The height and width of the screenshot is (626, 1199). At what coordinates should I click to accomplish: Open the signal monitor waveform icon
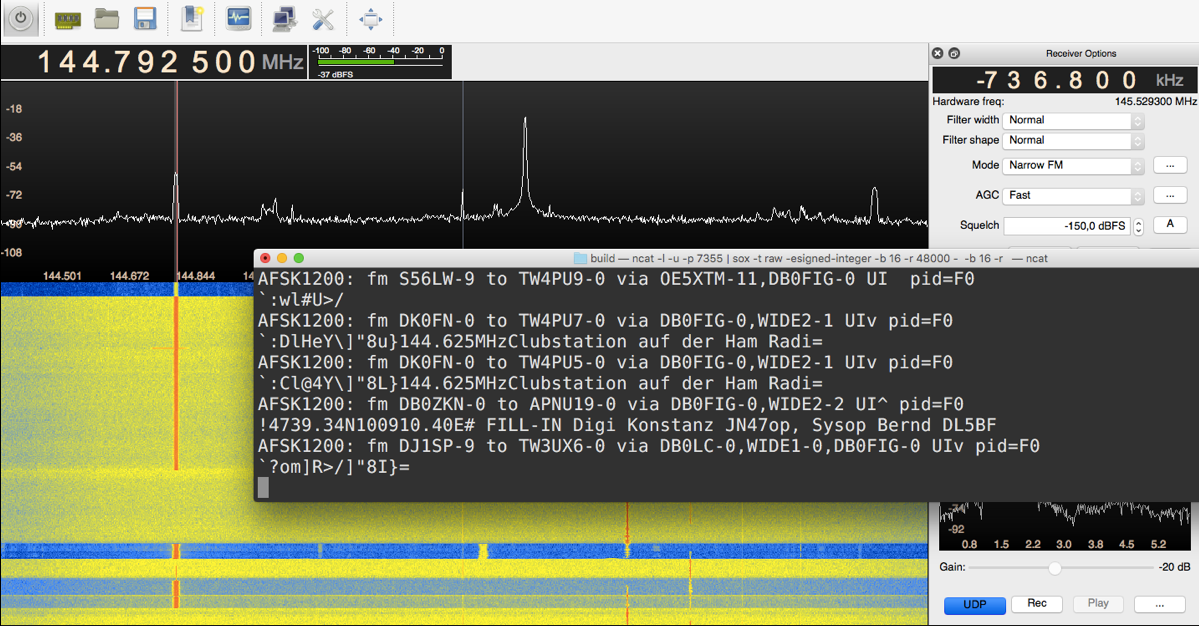click(x=238, y=19)
